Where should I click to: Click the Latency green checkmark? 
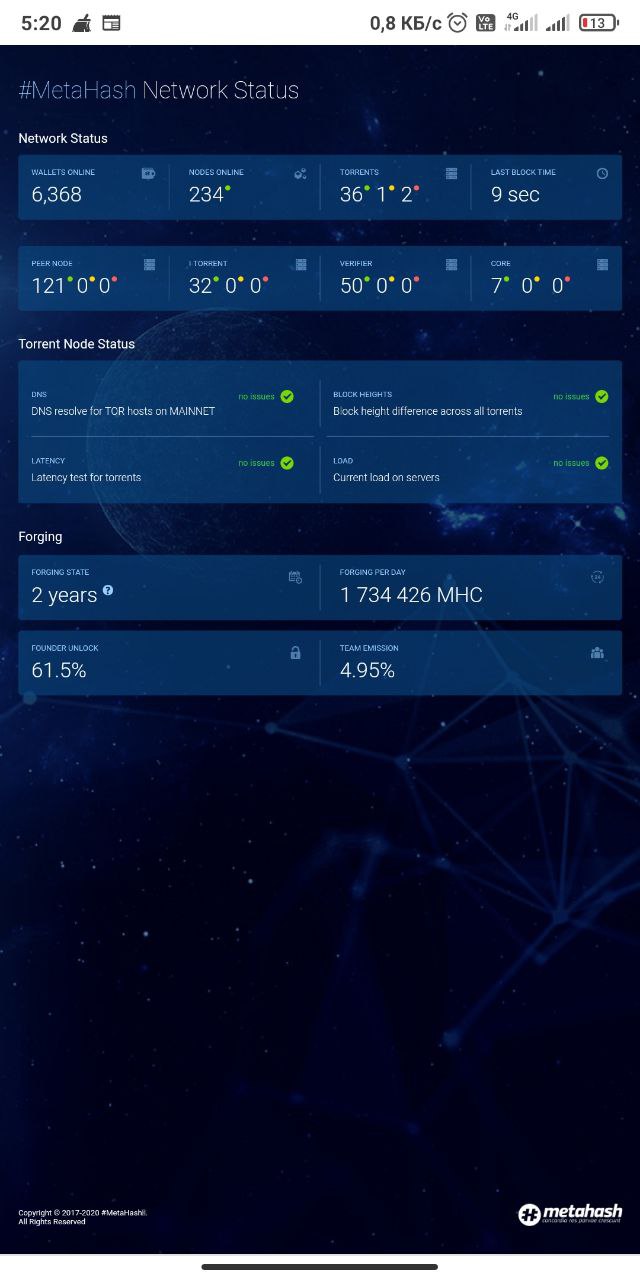(287, 463)
